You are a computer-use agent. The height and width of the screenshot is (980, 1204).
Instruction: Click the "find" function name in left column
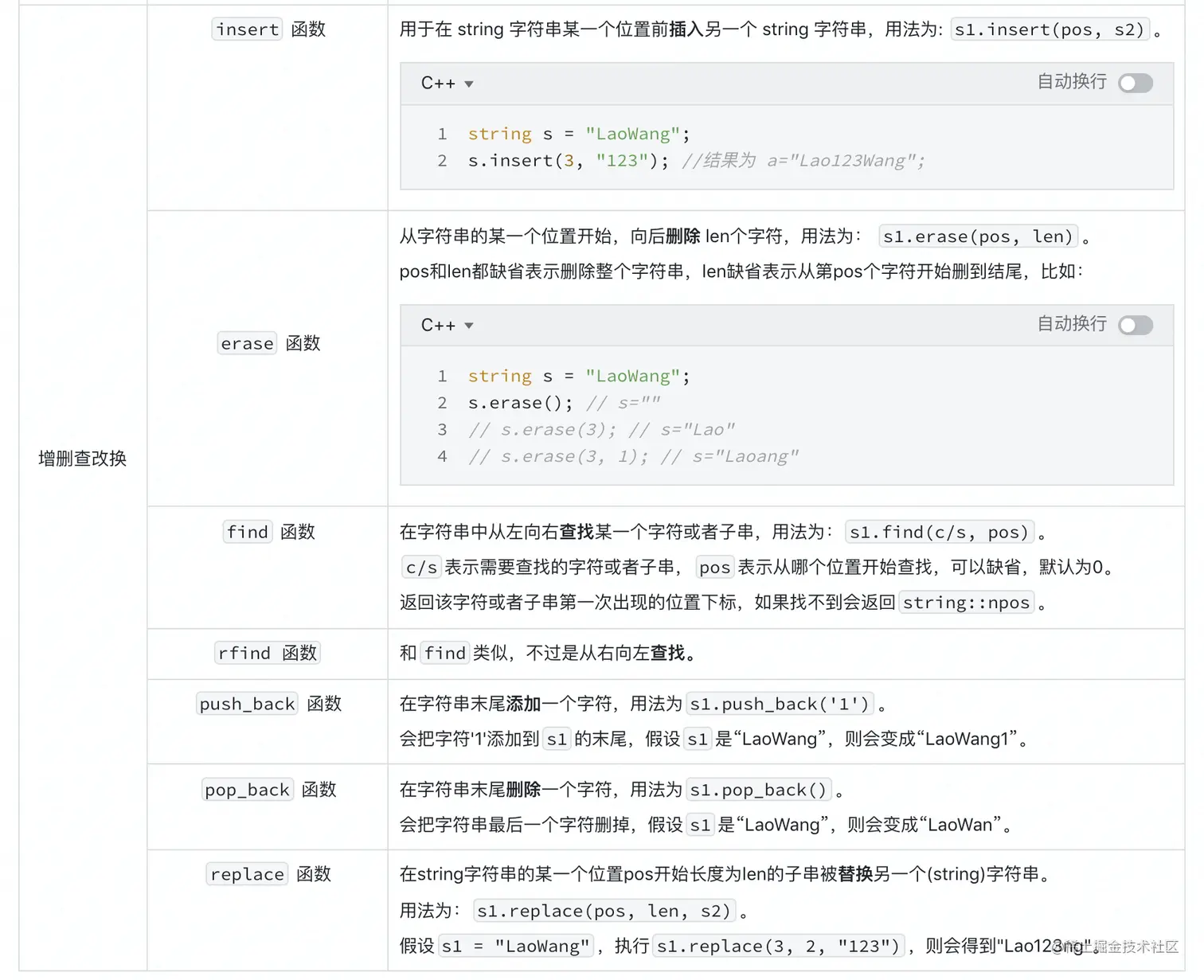tap(248, 532)
